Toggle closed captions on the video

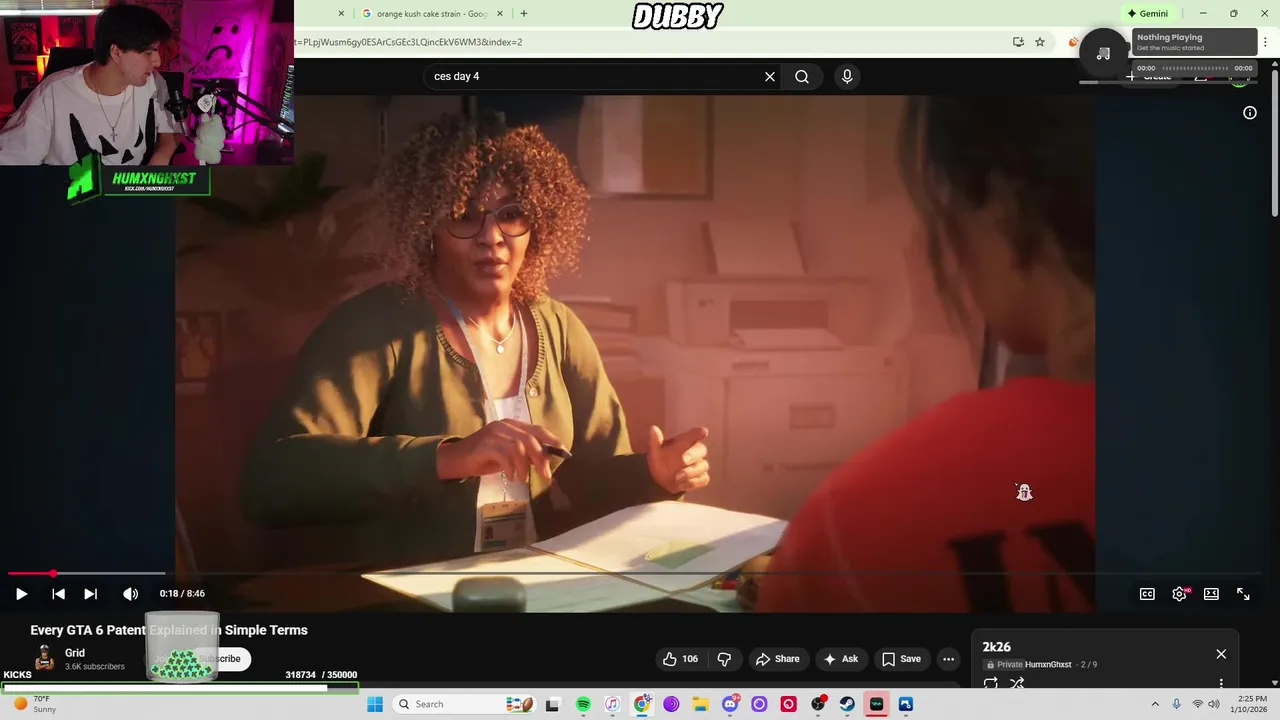tap(1147, 594)
